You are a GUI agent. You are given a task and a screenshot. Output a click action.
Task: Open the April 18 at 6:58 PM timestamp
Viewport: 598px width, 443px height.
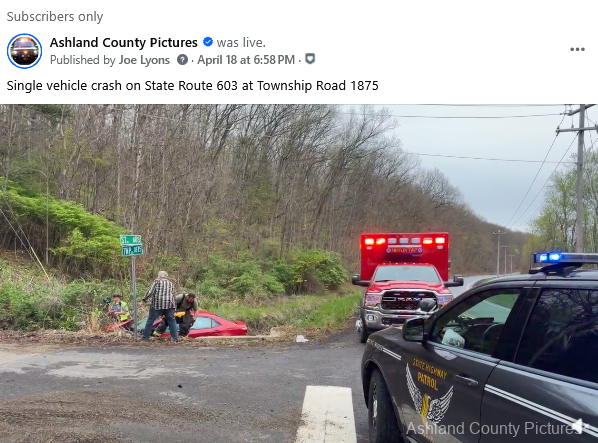point(246,60)
